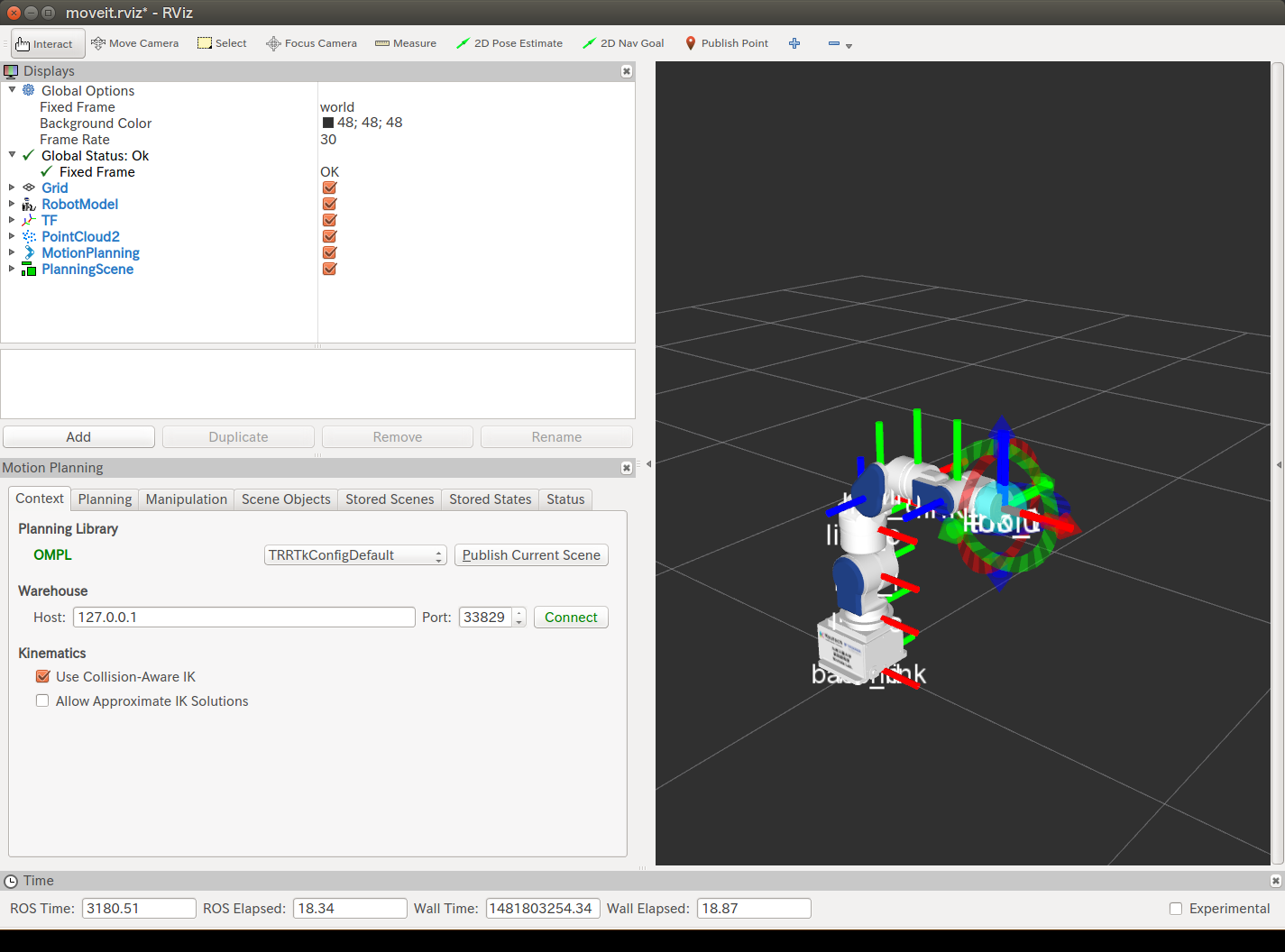
Task: Open the TRRTkConfigDefault planner dropdown
Action: [355, 555]
